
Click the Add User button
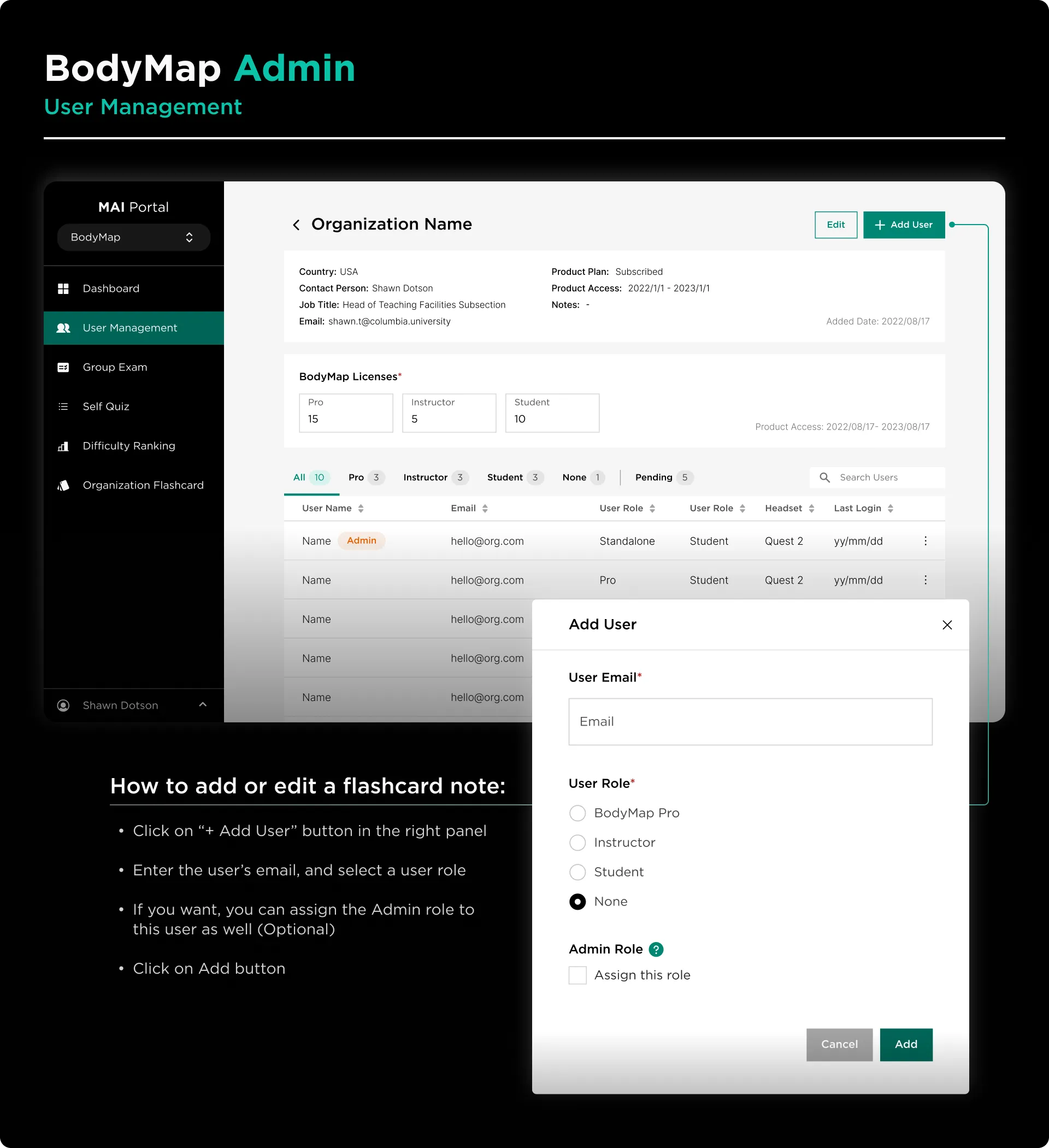[x=903, y=225]
